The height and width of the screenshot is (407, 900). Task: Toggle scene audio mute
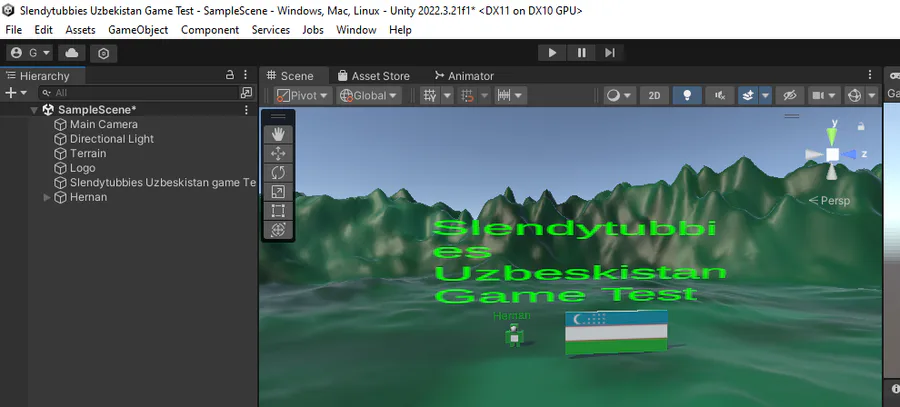click(720, 95)
